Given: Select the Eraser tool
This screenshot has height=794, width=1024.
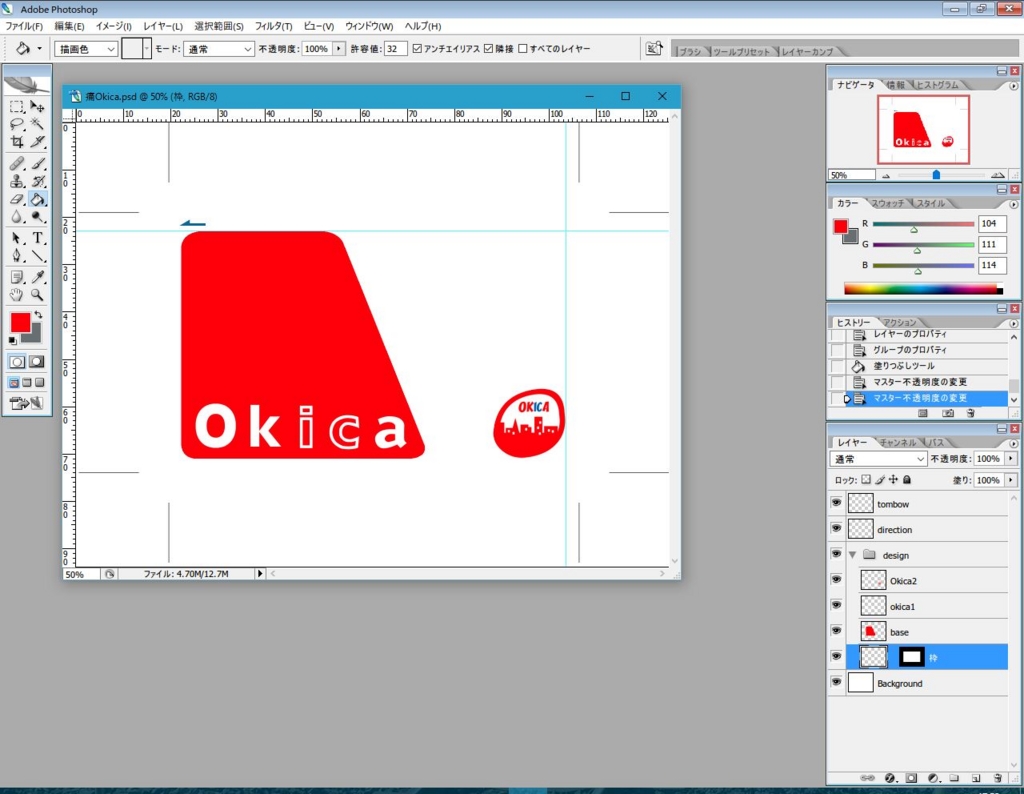Looking at the screenshot, I should point(17,199).
